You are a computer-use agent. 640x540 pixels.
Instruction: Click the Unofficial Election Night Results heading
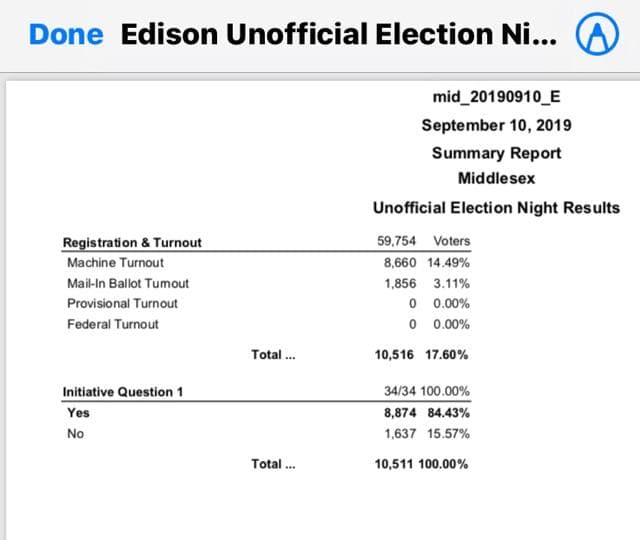pyautogui.click(x=496, y=208)
